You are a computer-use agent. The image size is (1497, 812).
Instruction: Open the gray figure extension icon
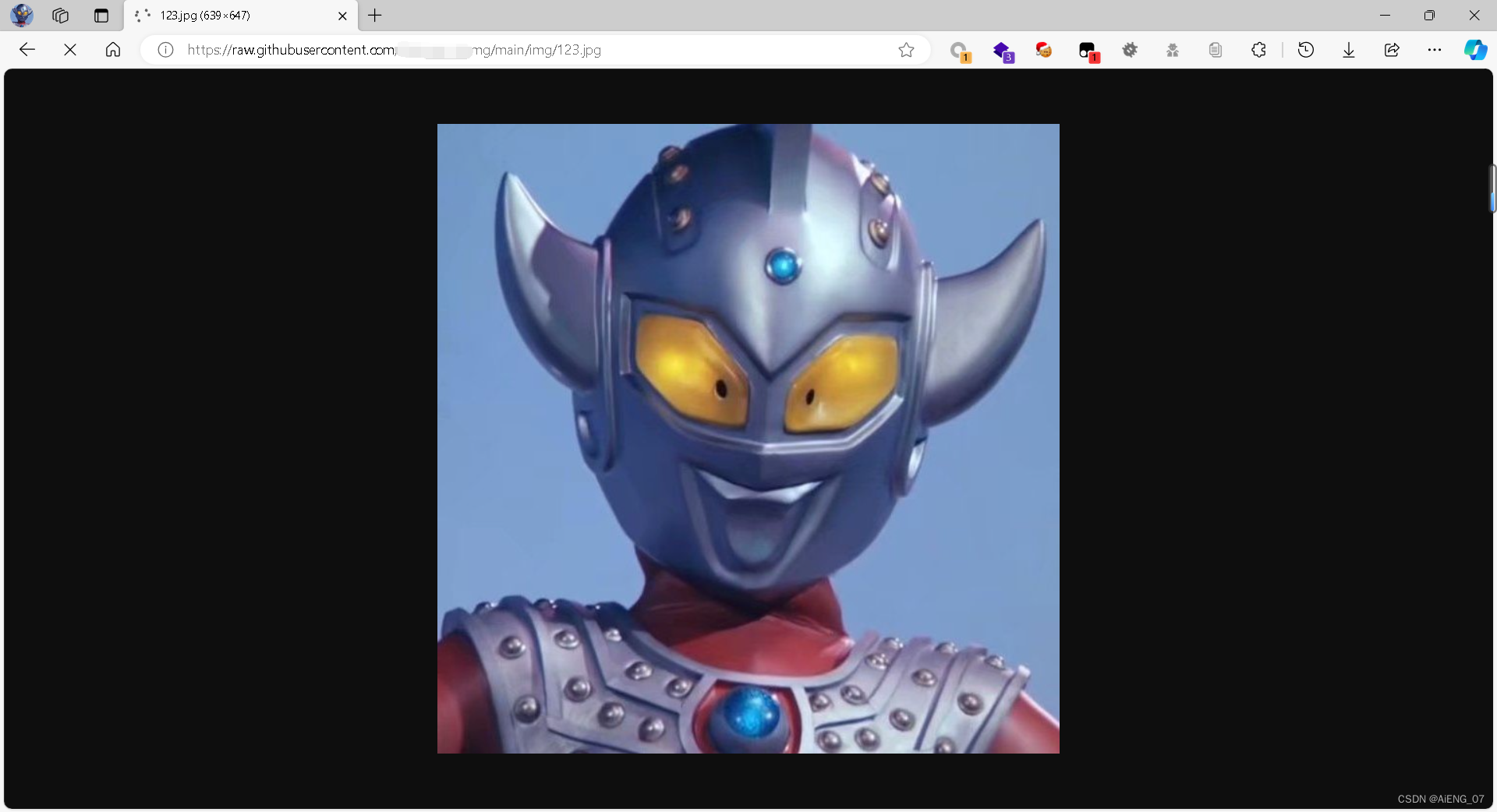[1173, 50]
